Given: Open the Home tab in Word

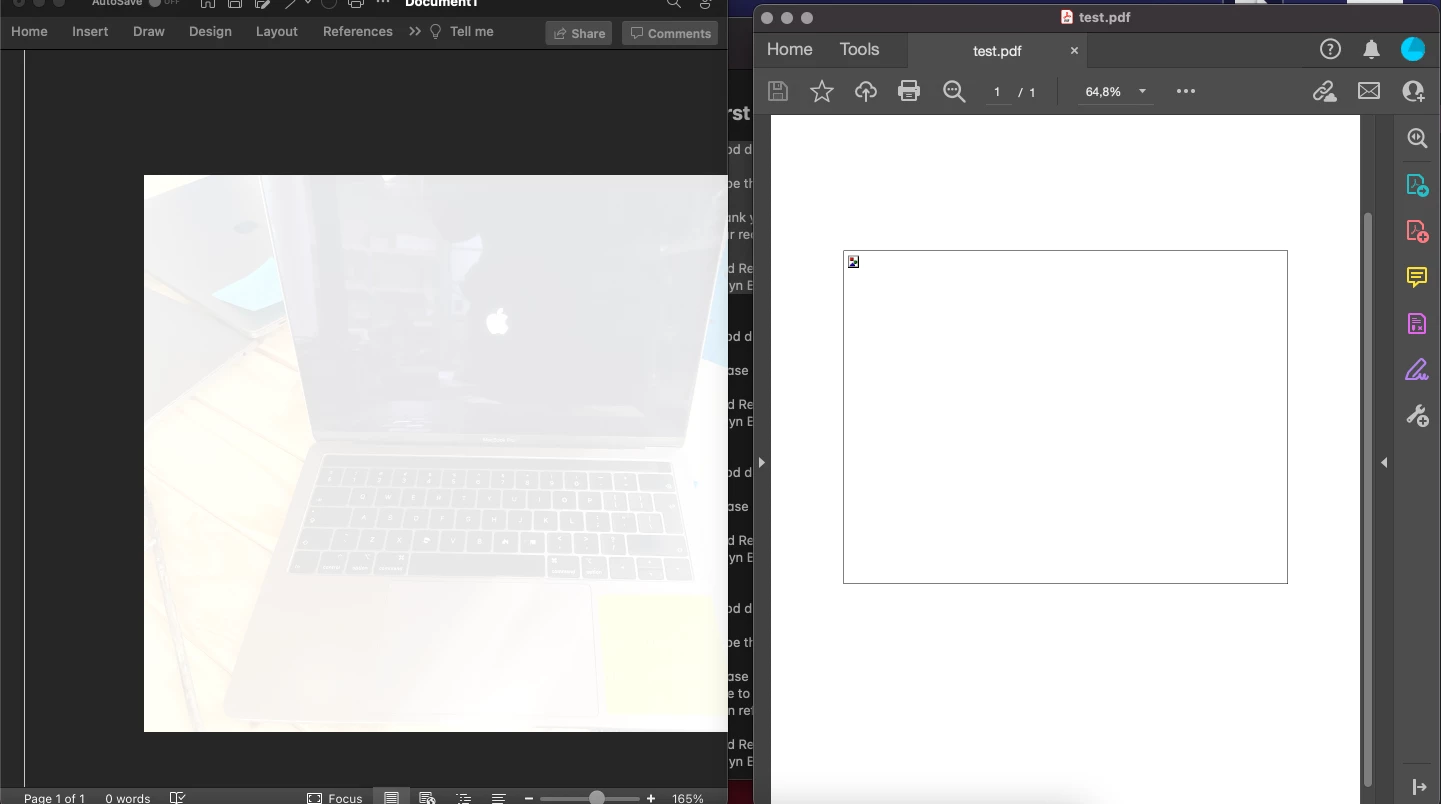Looking at the screenshot, I should (29, 32).
